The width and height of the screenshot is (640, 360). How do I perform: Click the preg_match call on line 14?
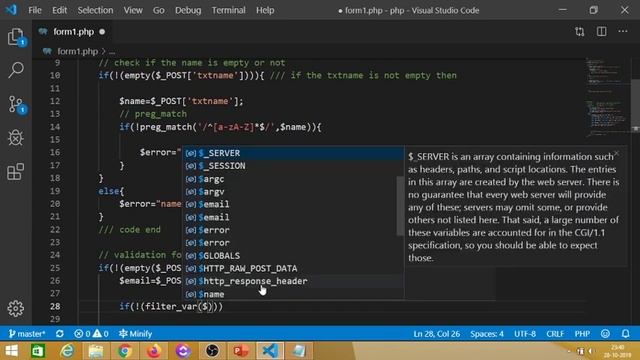coord(166,127)
